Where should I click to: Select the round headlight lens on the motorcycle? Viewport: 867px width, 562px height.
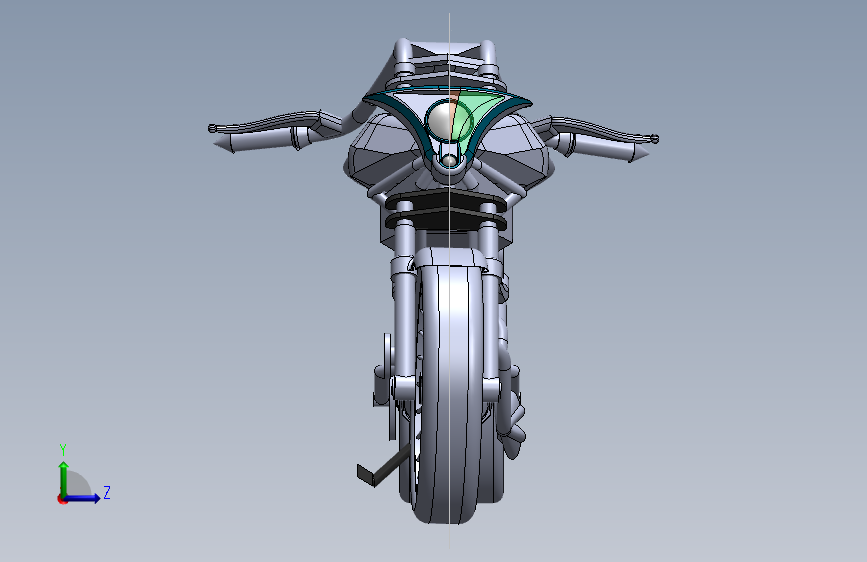[441, 122]
